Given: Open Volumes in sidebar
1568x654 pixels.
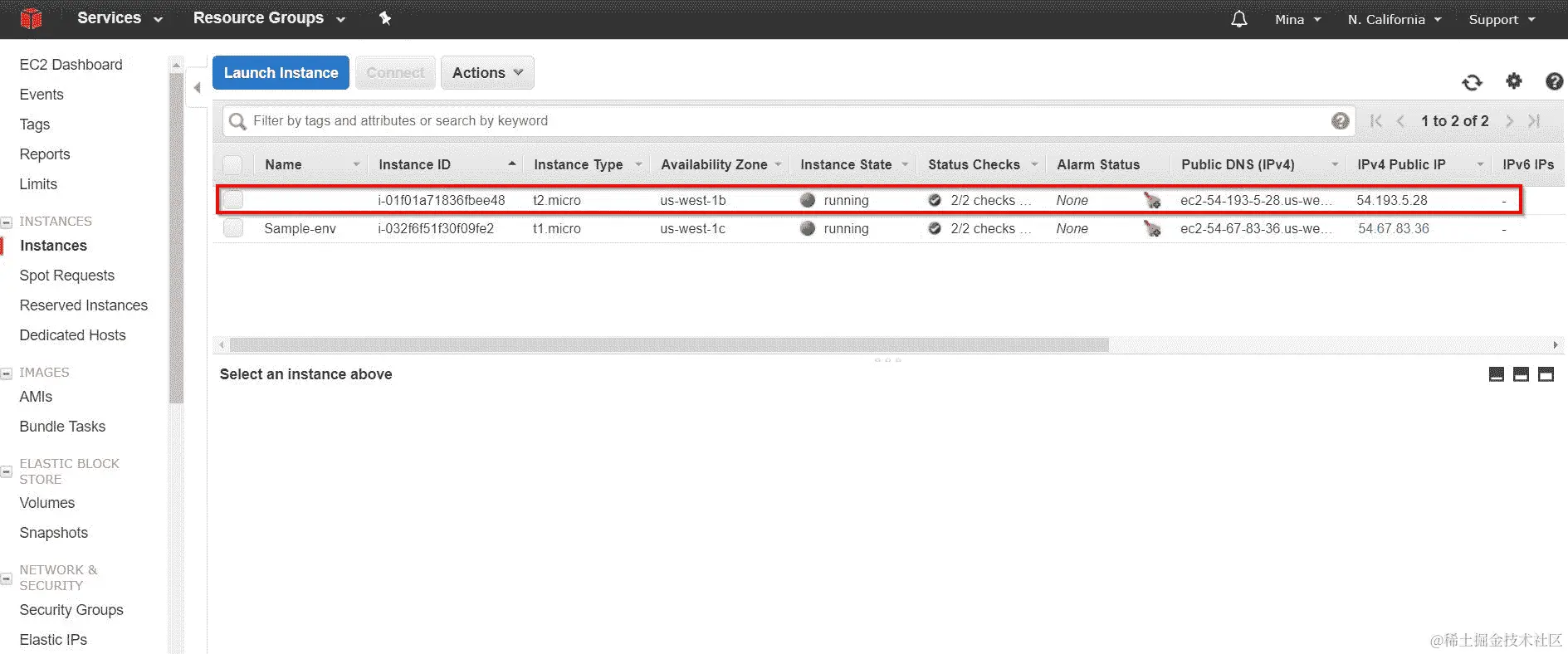Looking at the screenshot, I should click(x=47, y=503).
